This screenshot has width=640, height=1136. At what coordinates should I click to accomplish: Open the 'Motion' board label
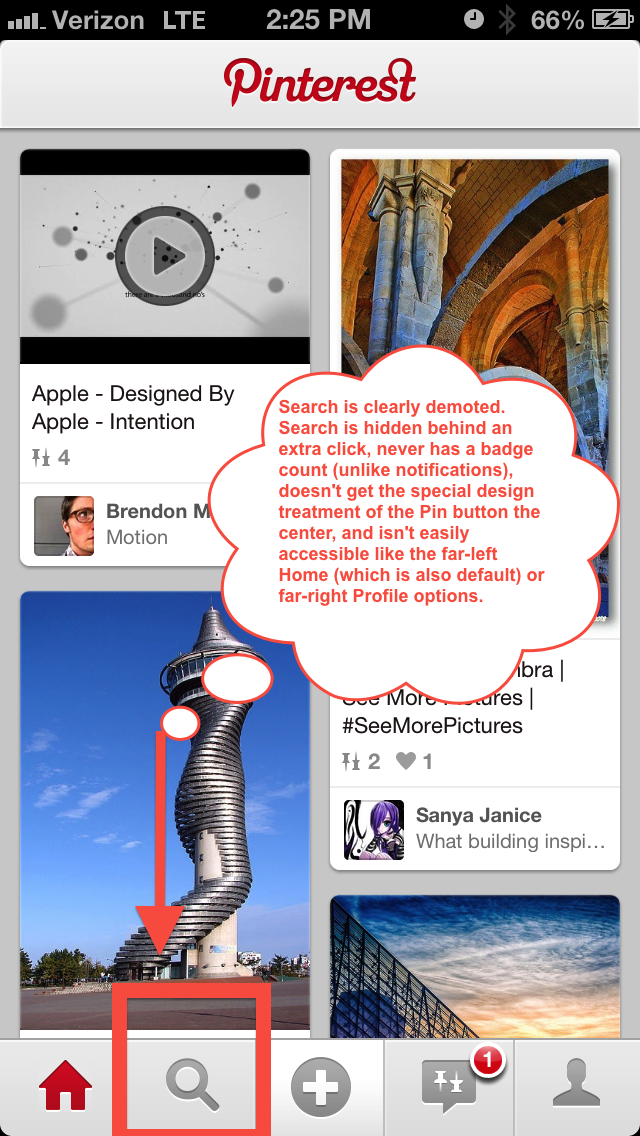point(137,538)
